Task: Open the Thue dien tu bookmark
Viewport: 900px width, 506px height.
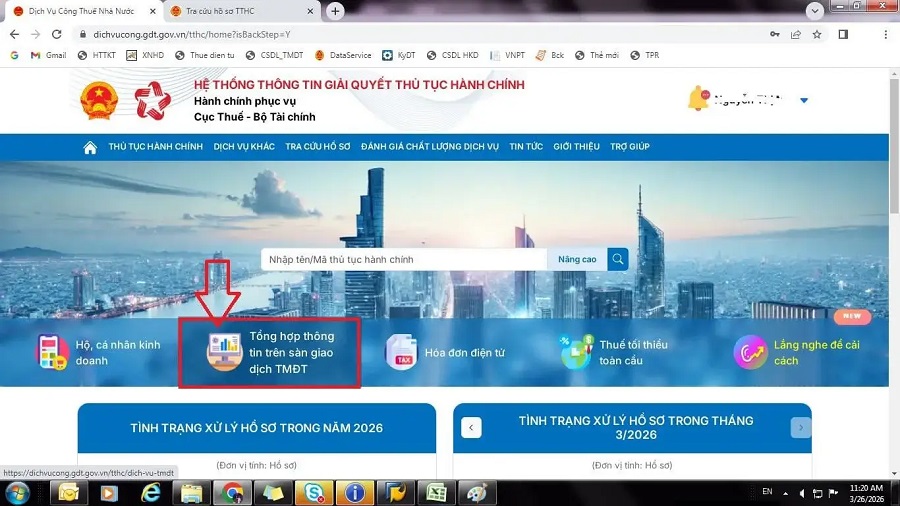Action: point(205,55)
